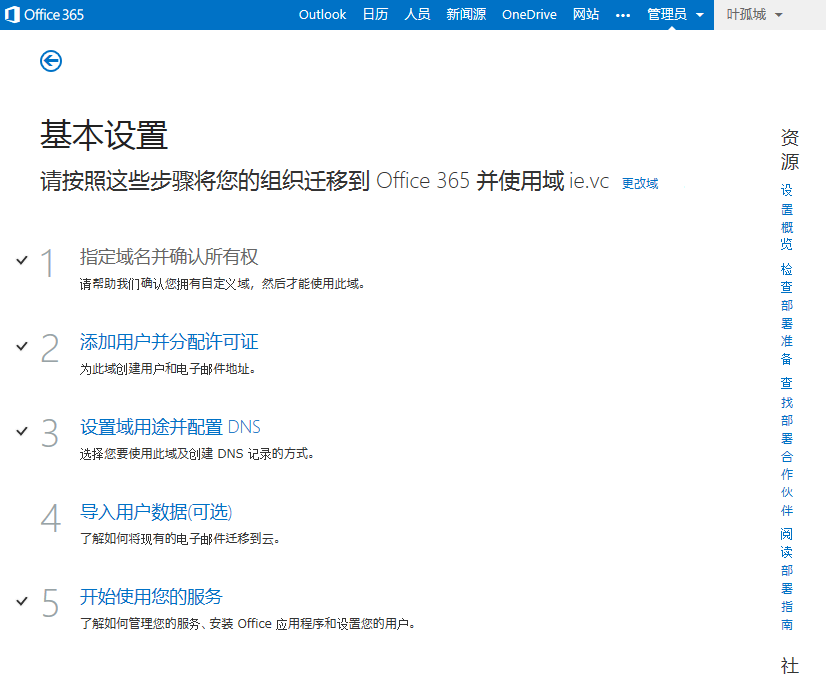
Task: Go to 日历 in the navigation bar
Action: click(375, 15)
